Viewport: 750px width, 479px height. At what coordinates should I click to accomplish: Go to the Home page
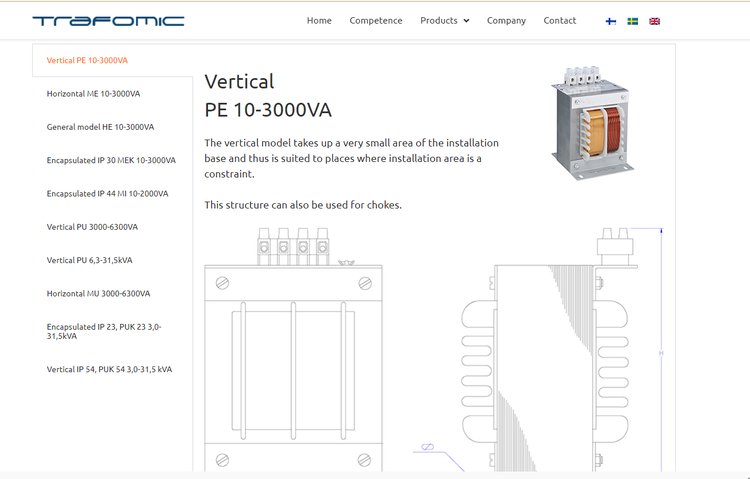[x=319, y=21]
